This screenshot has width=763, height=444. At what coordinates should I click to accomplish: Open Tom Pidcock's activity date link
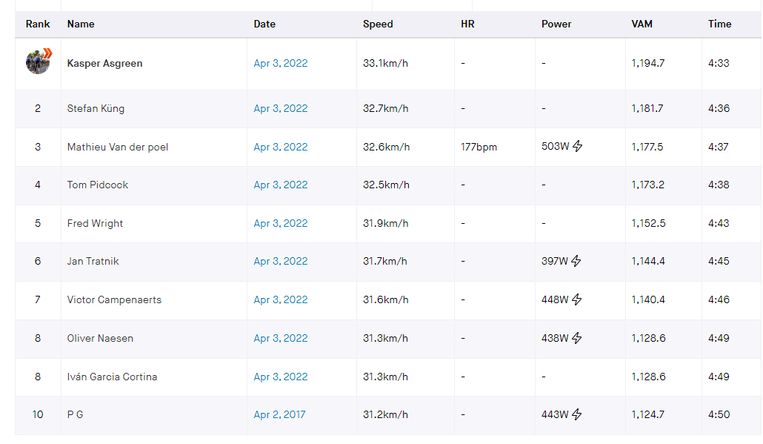click(280, 185)
